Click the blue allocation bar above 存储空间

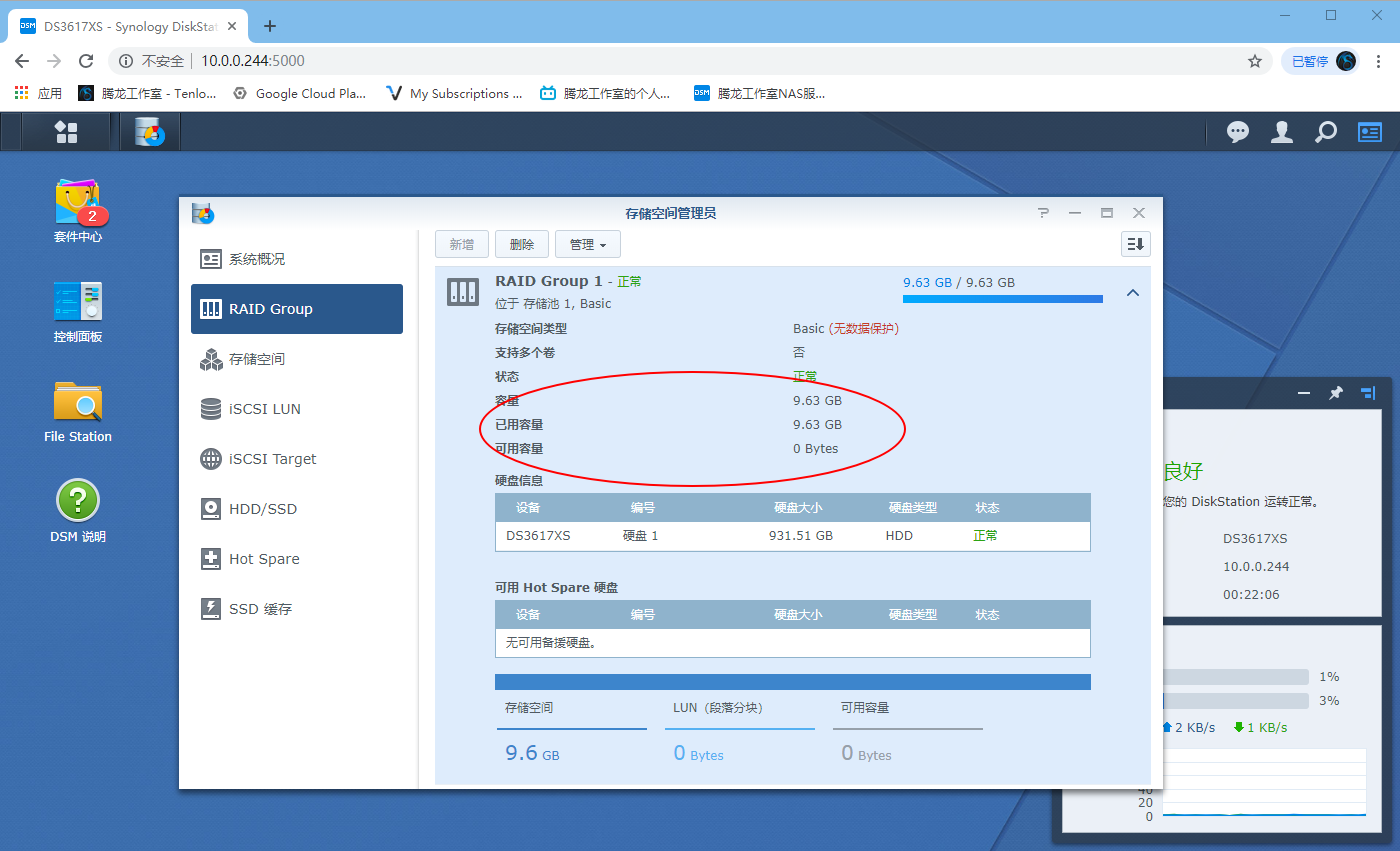[x=792, y=682]
